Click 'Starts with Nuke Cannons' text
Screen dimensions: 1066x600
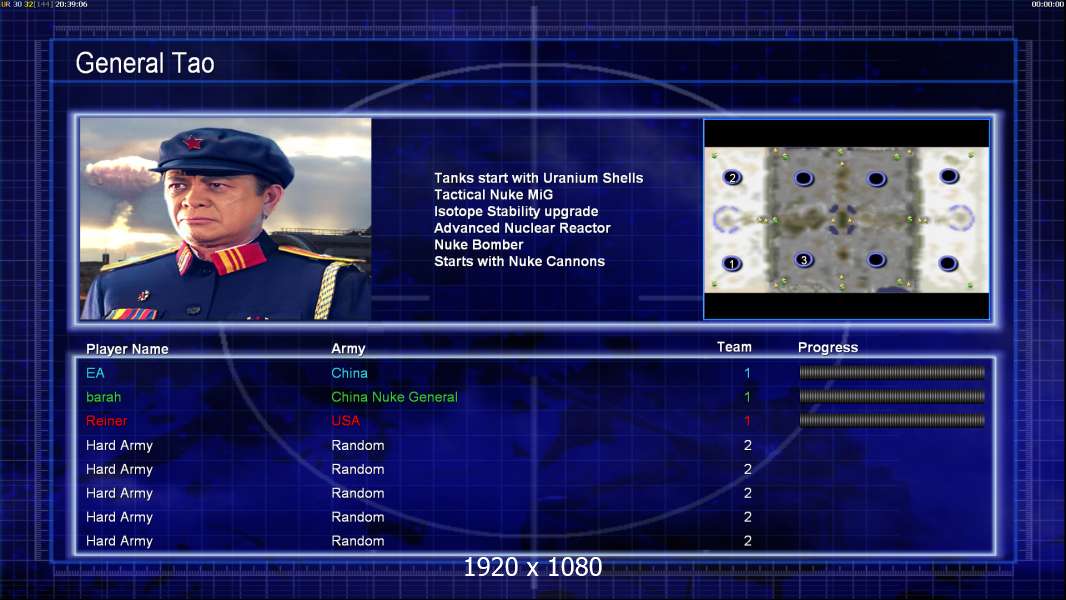[519, 261]
